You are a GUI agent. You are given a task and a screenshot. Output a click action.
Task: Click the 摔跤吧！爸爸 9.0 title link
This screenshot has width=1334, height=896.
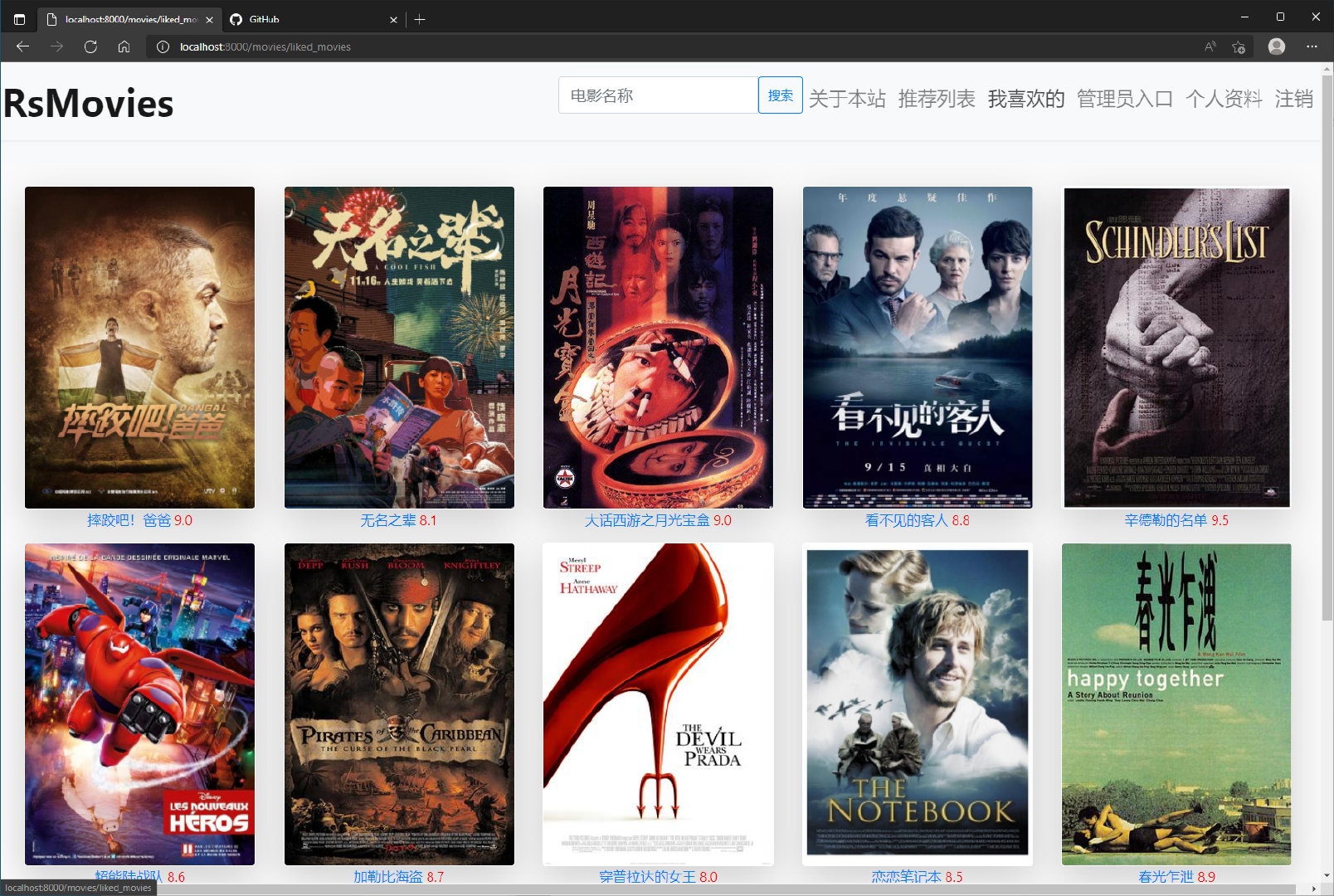139,520
